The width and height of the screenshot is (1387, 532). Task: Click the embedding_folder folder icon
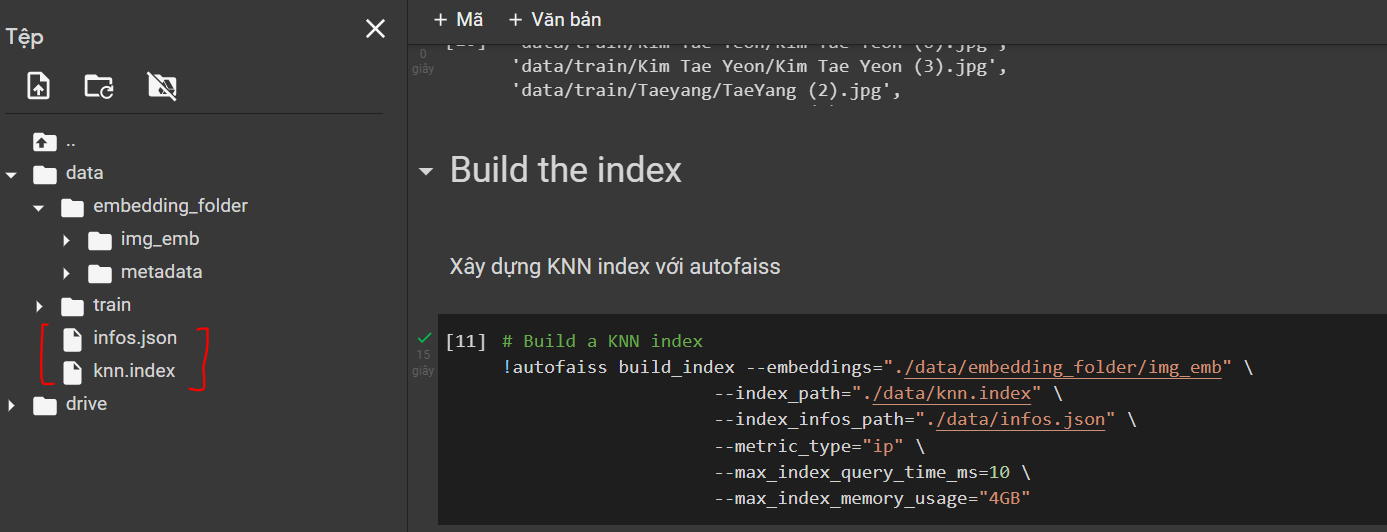coord(72,207)
